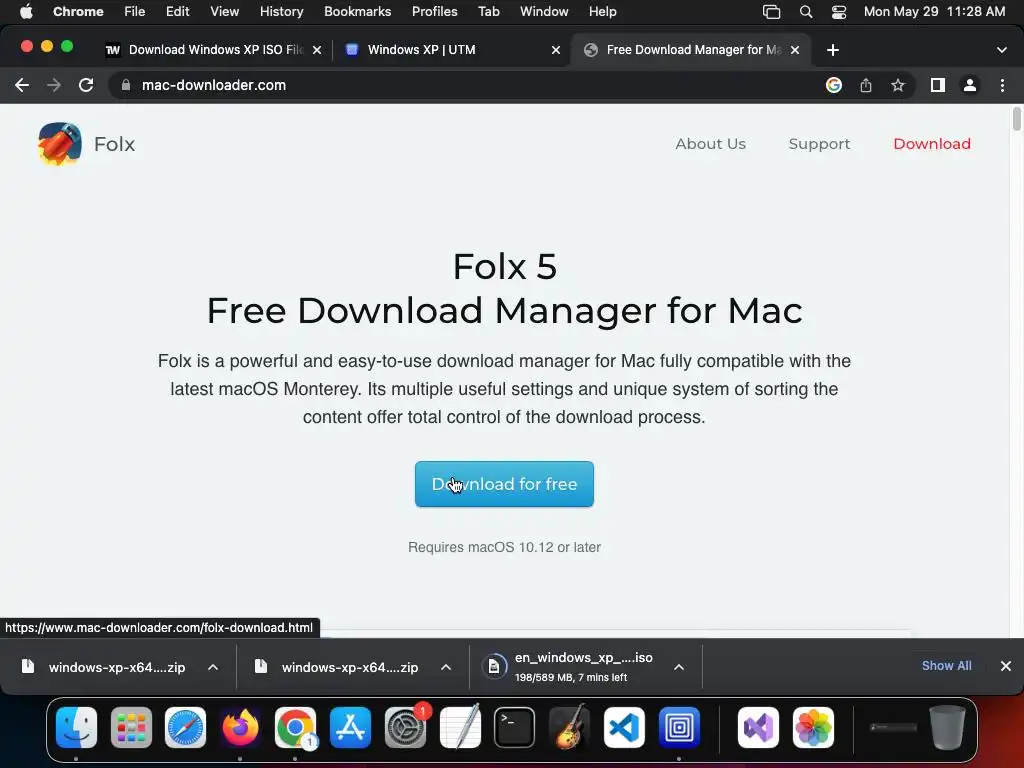
Task: Close the Free Download Manager tab
Action: click(795, 50)
